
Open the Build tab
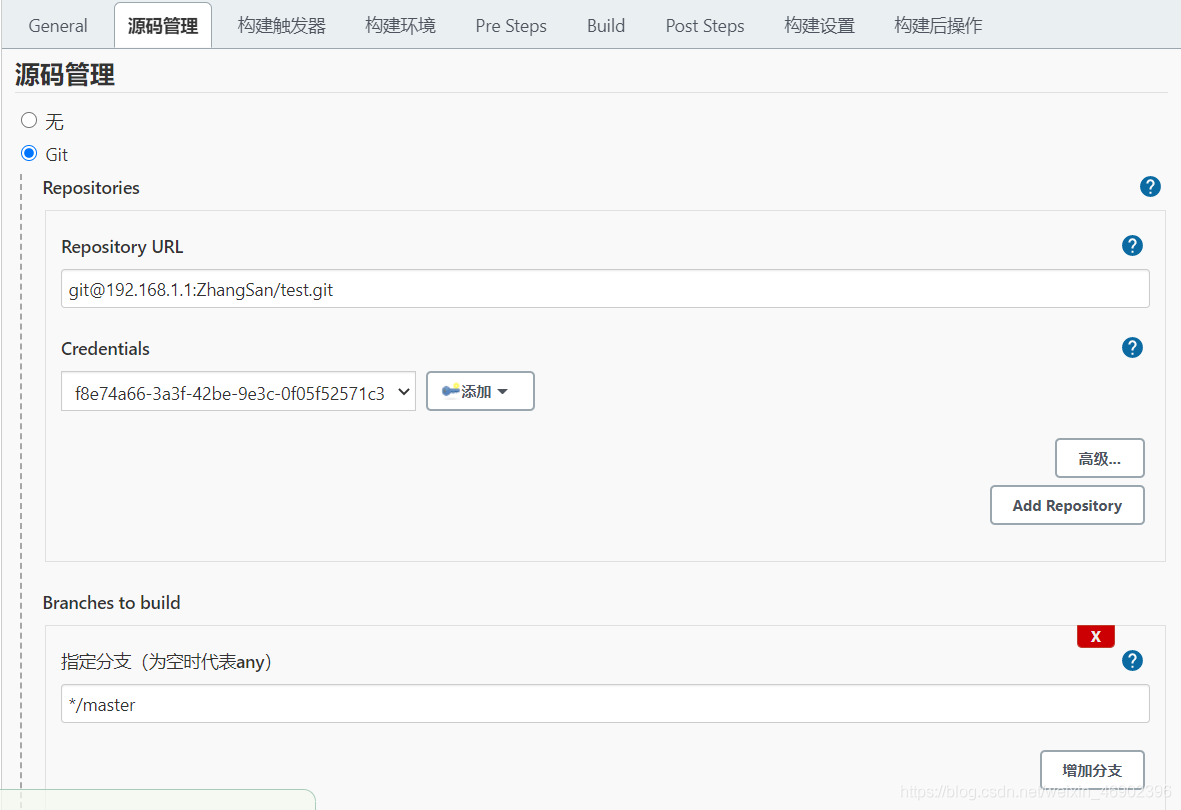click(606, 26)
